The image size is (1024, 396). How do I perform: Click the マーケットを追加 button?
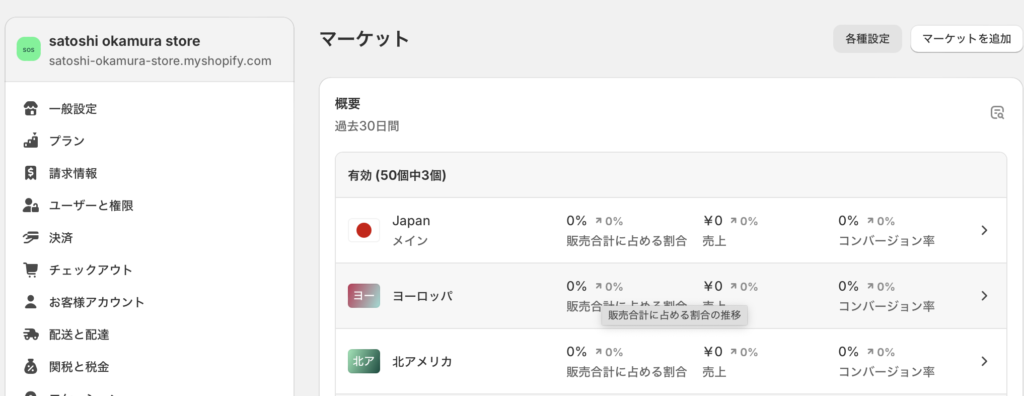click(x=967, y=39)
